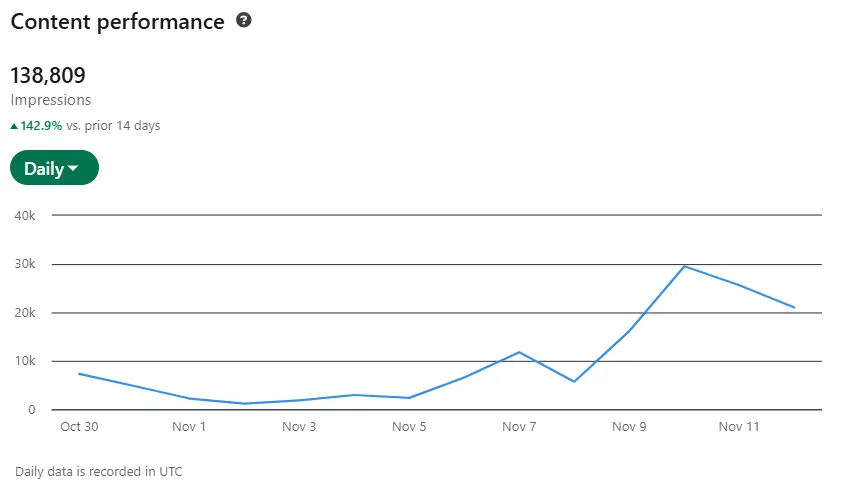Click the Content performance heading

117,21
